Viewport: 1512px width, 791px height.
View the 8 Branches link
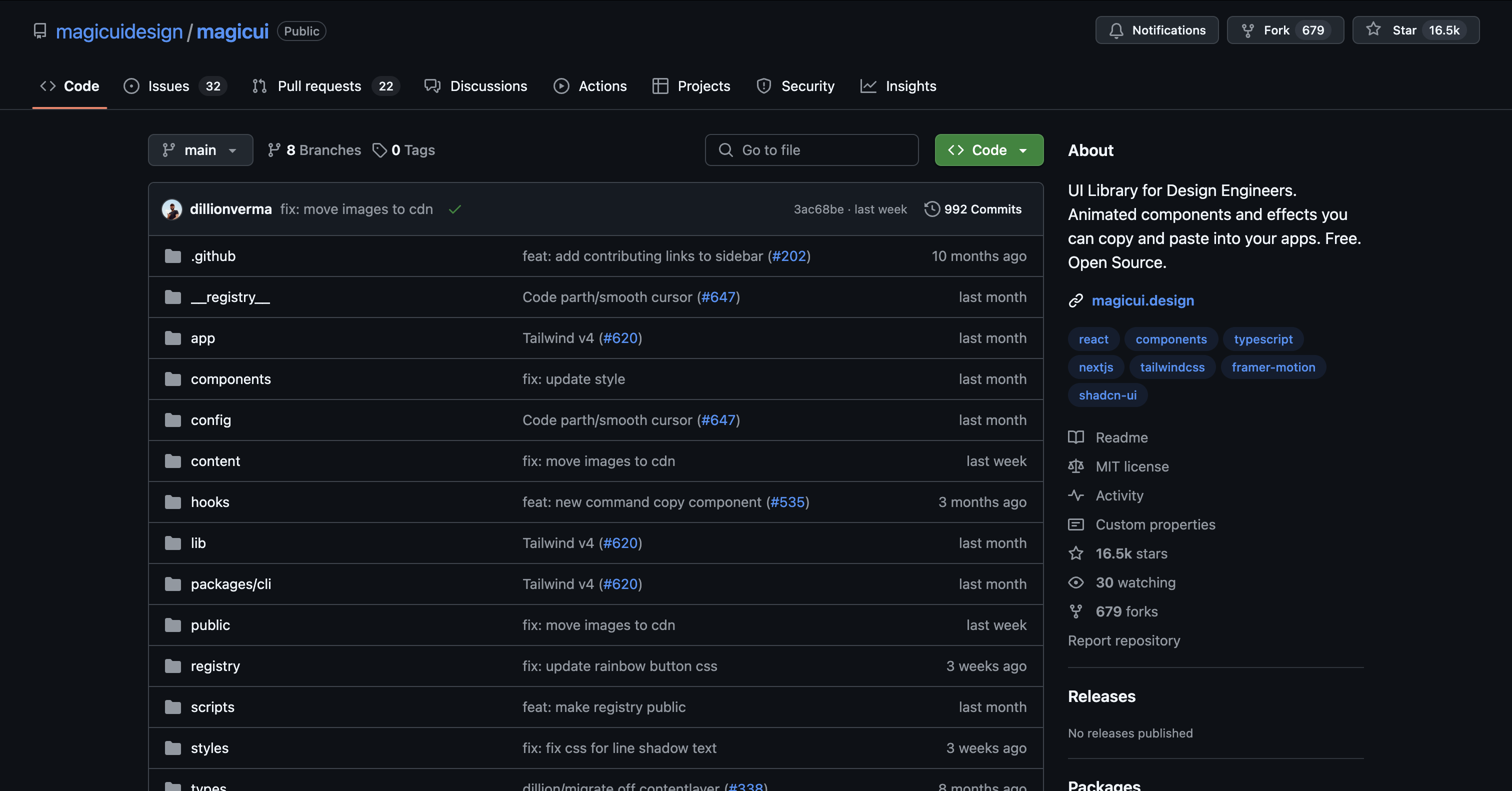pos(314,150)
